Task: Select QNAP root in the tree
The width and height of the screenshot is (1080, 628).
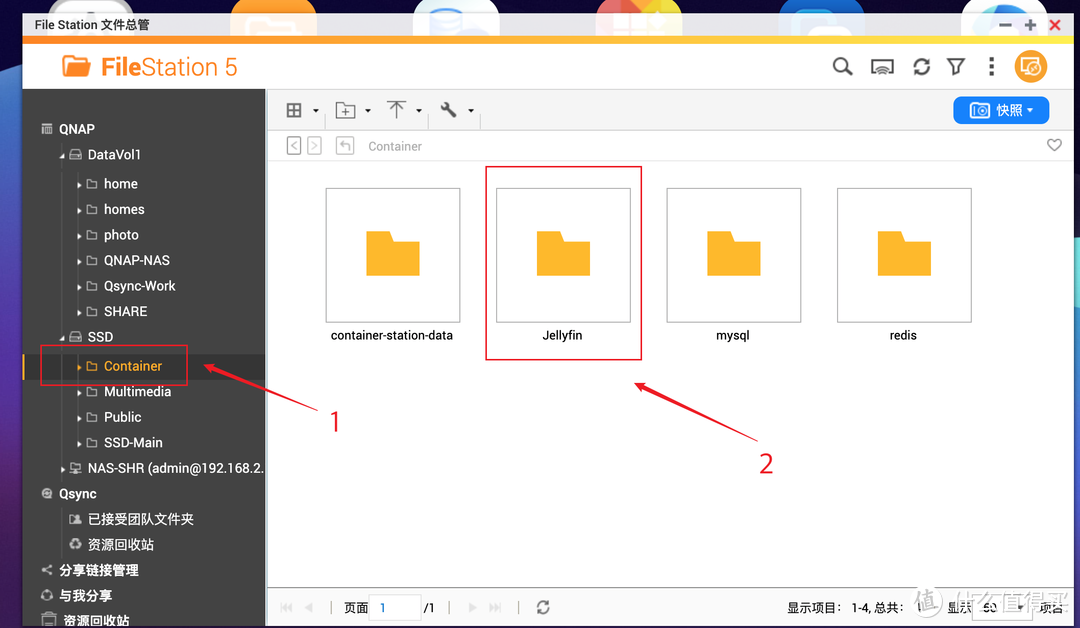Action: click(76, 129)
